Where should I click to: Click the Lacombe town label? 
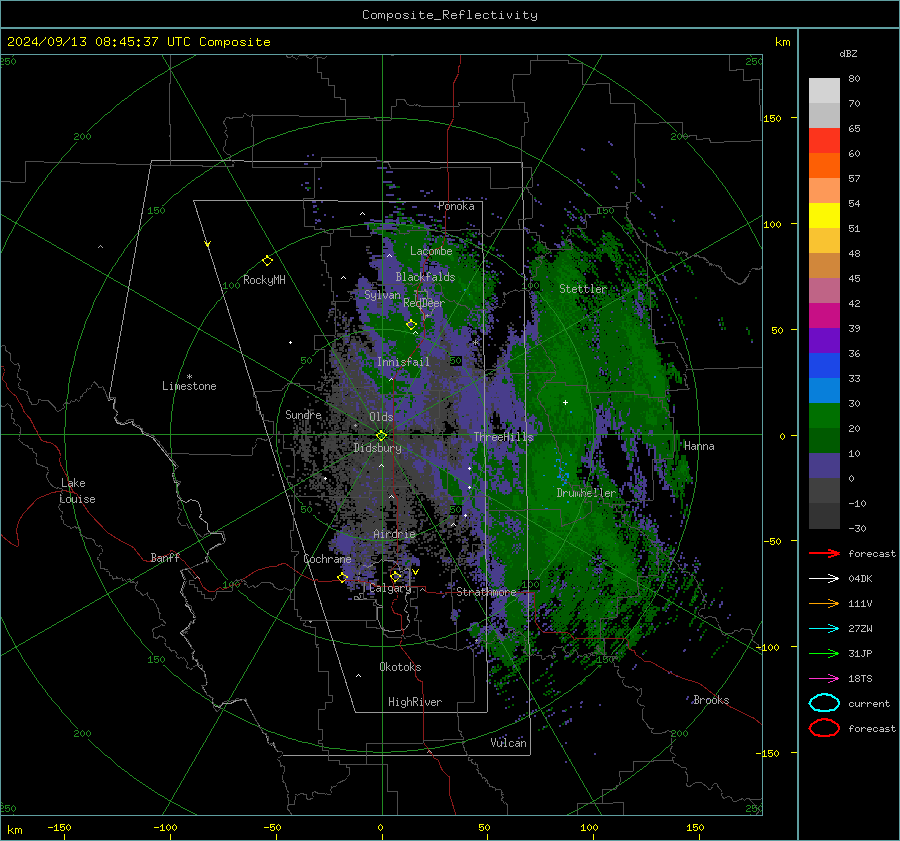[x=431, y=251]
